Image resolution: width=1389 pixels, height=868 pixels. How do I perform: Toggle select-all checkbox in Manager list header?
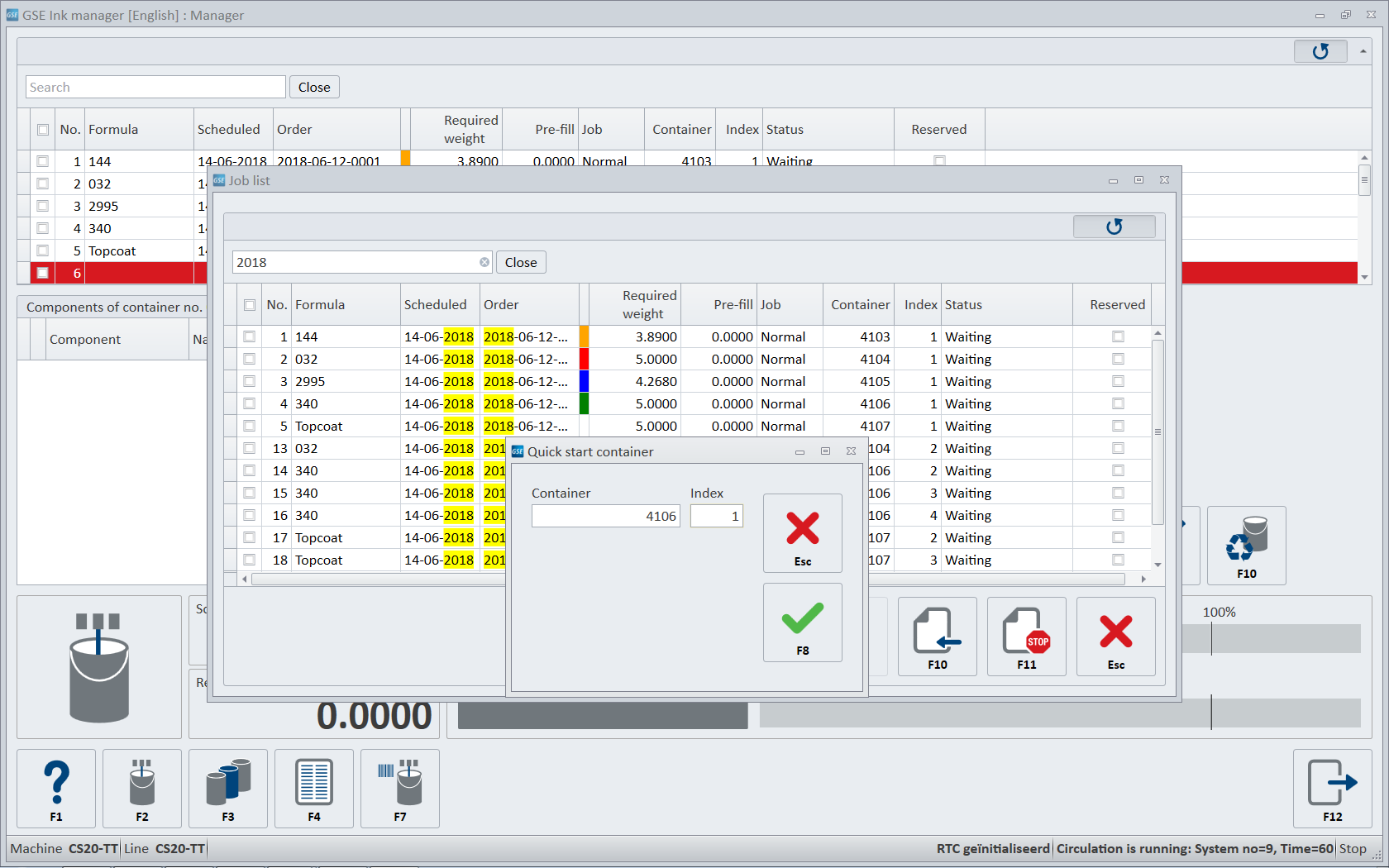click(x=43, y=130)
